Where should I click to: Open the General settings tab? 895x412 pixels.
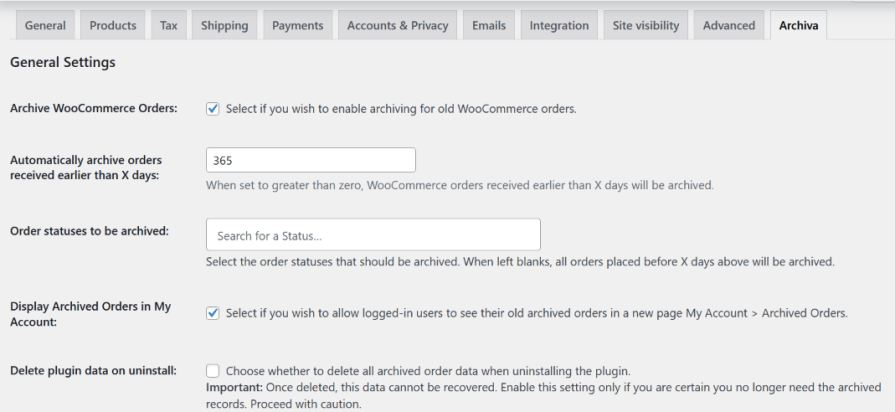pyautogui.click(x=45, y=25)
